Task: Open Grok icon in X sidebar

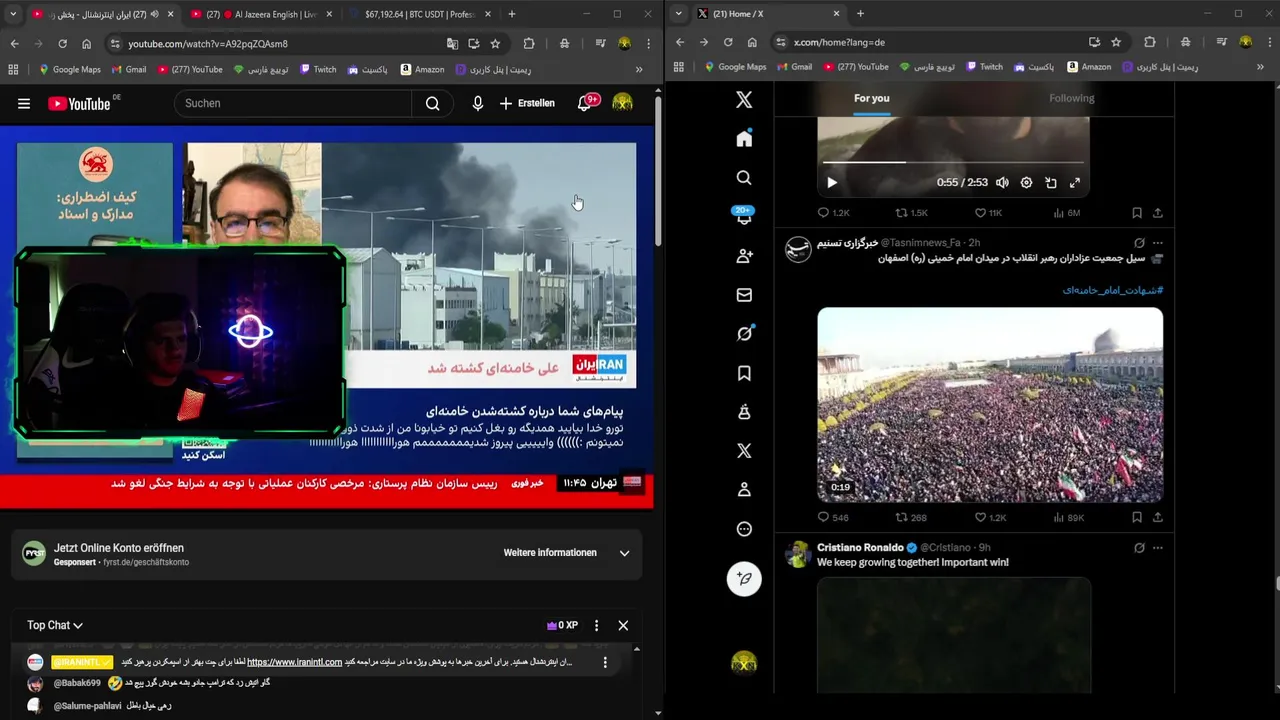Action: [x=744, y=334]
